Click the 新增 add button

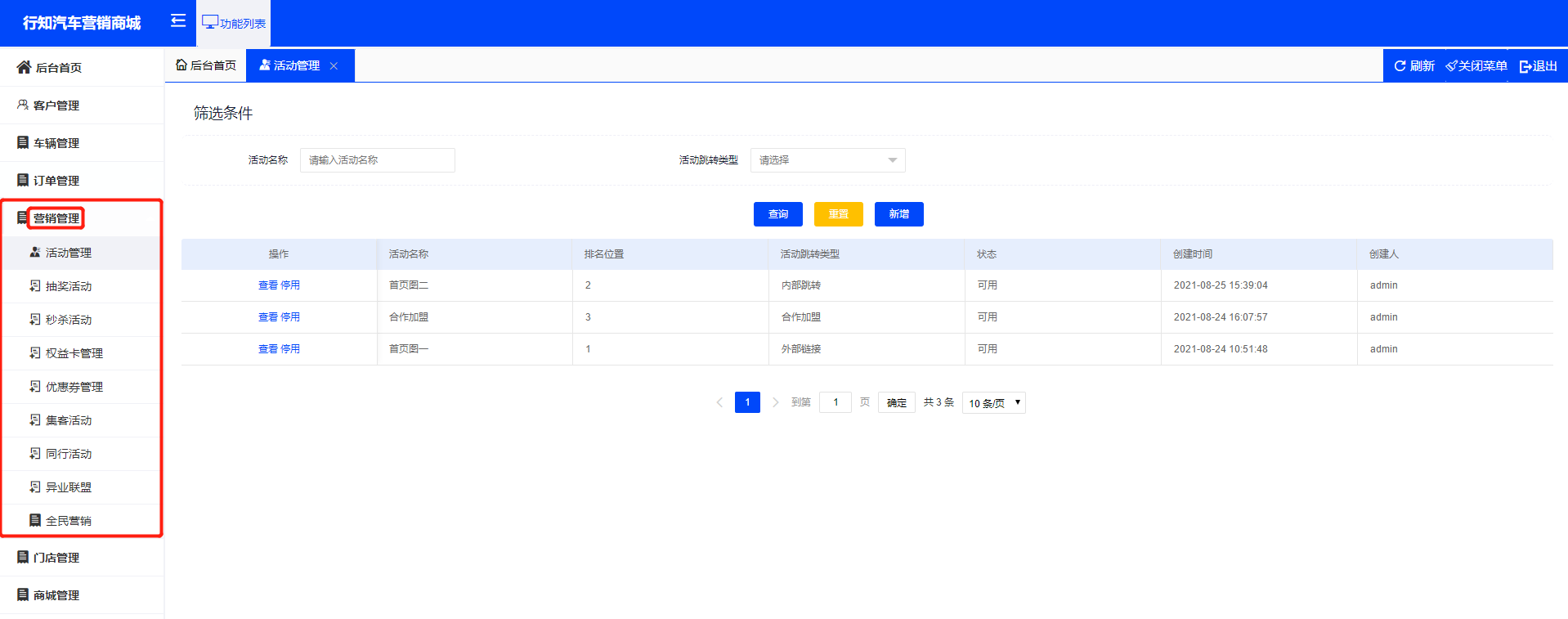point(898,214)
